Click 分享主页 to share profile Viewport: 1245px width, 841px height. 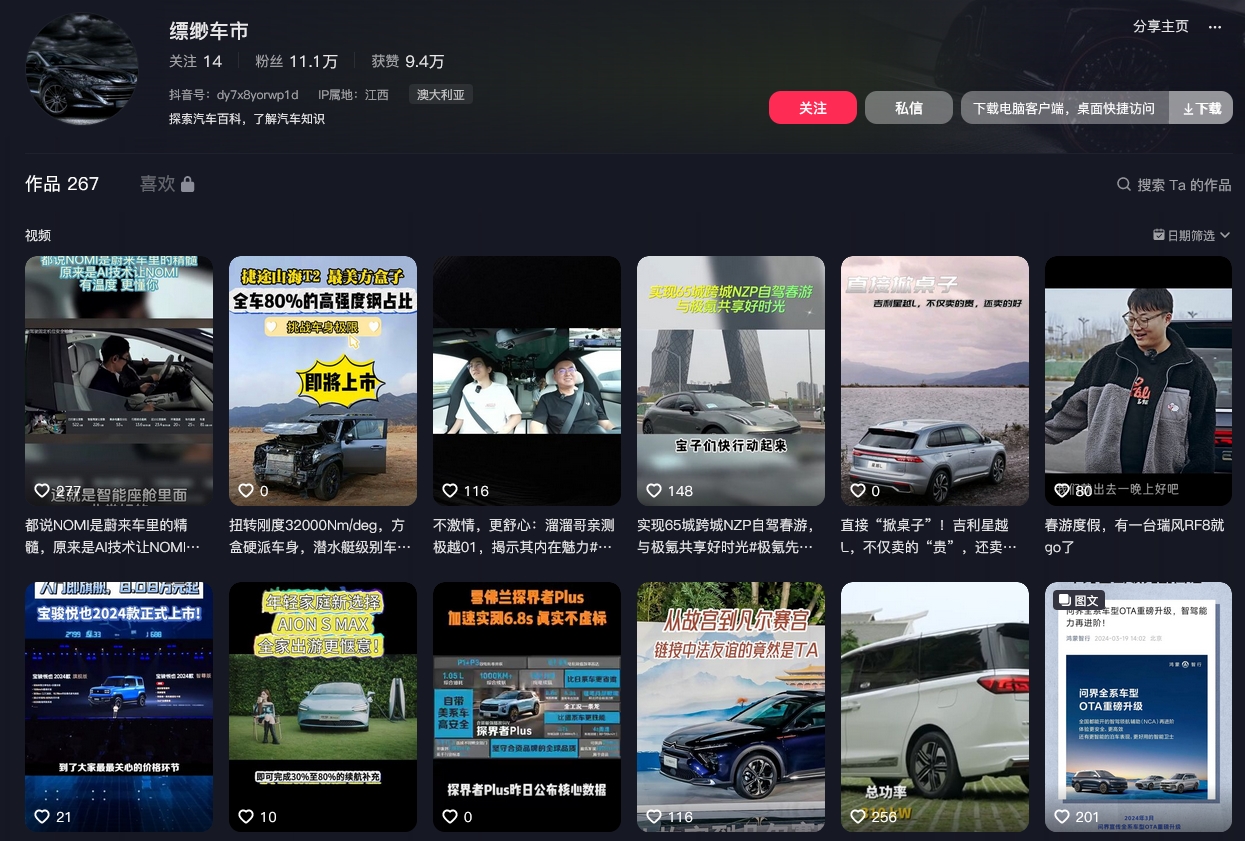pos(1161,27)
